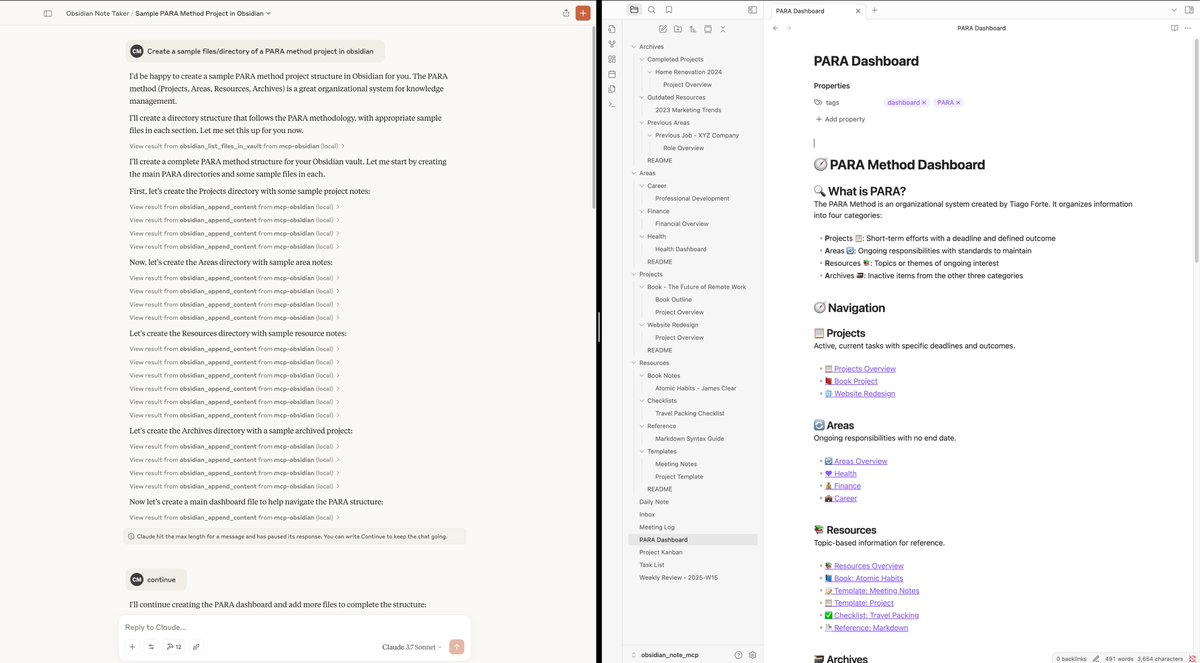Click the attach plus icon in Claude input
Image resolution: width=1200 pixels, height=663 pixels.
click(132, 647)
